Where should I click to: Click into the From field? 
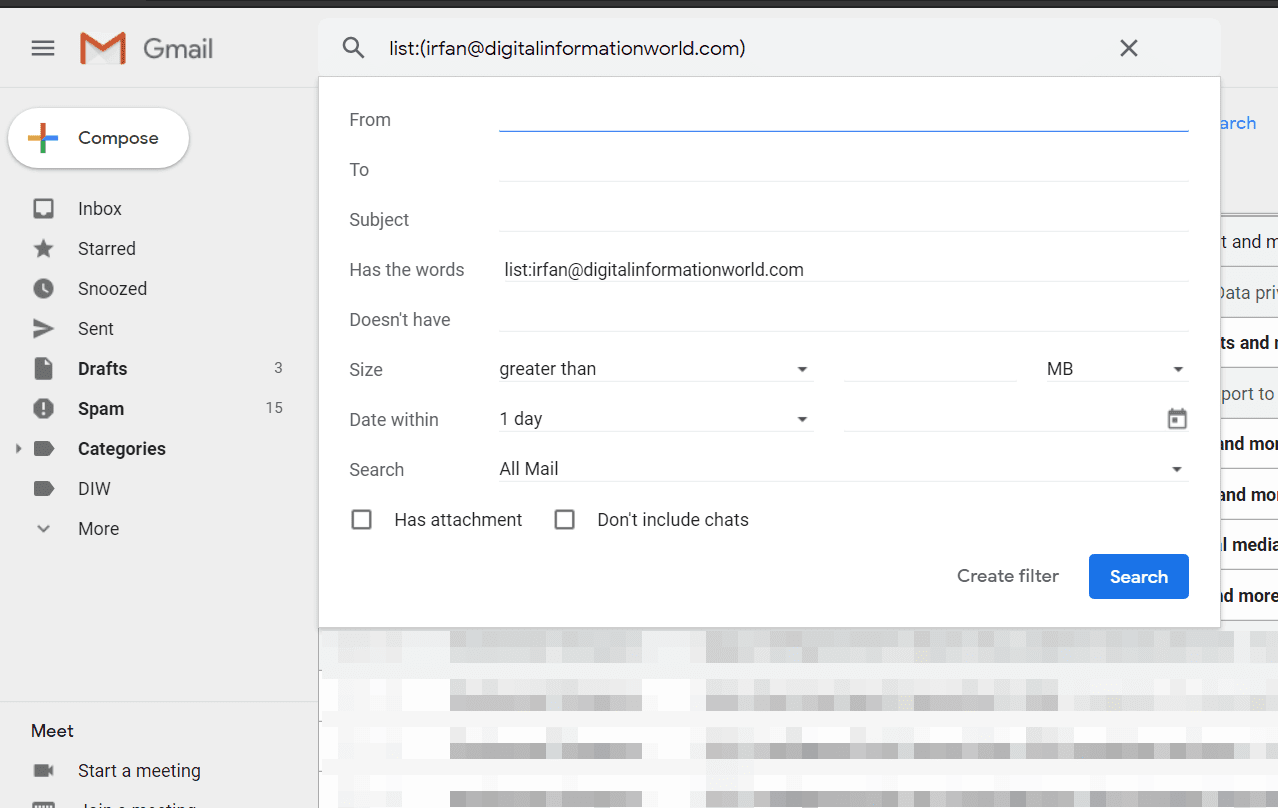pos(843,119)
